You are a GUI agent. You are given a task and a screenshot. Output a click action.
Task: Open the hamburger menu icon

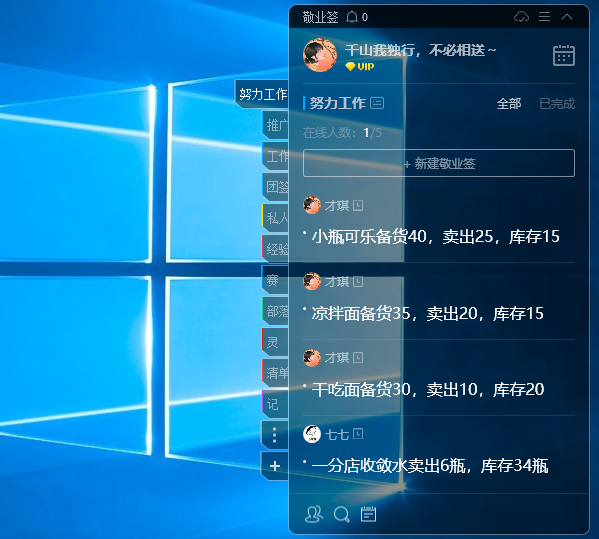pyautogui.click(x=544, y=17)
